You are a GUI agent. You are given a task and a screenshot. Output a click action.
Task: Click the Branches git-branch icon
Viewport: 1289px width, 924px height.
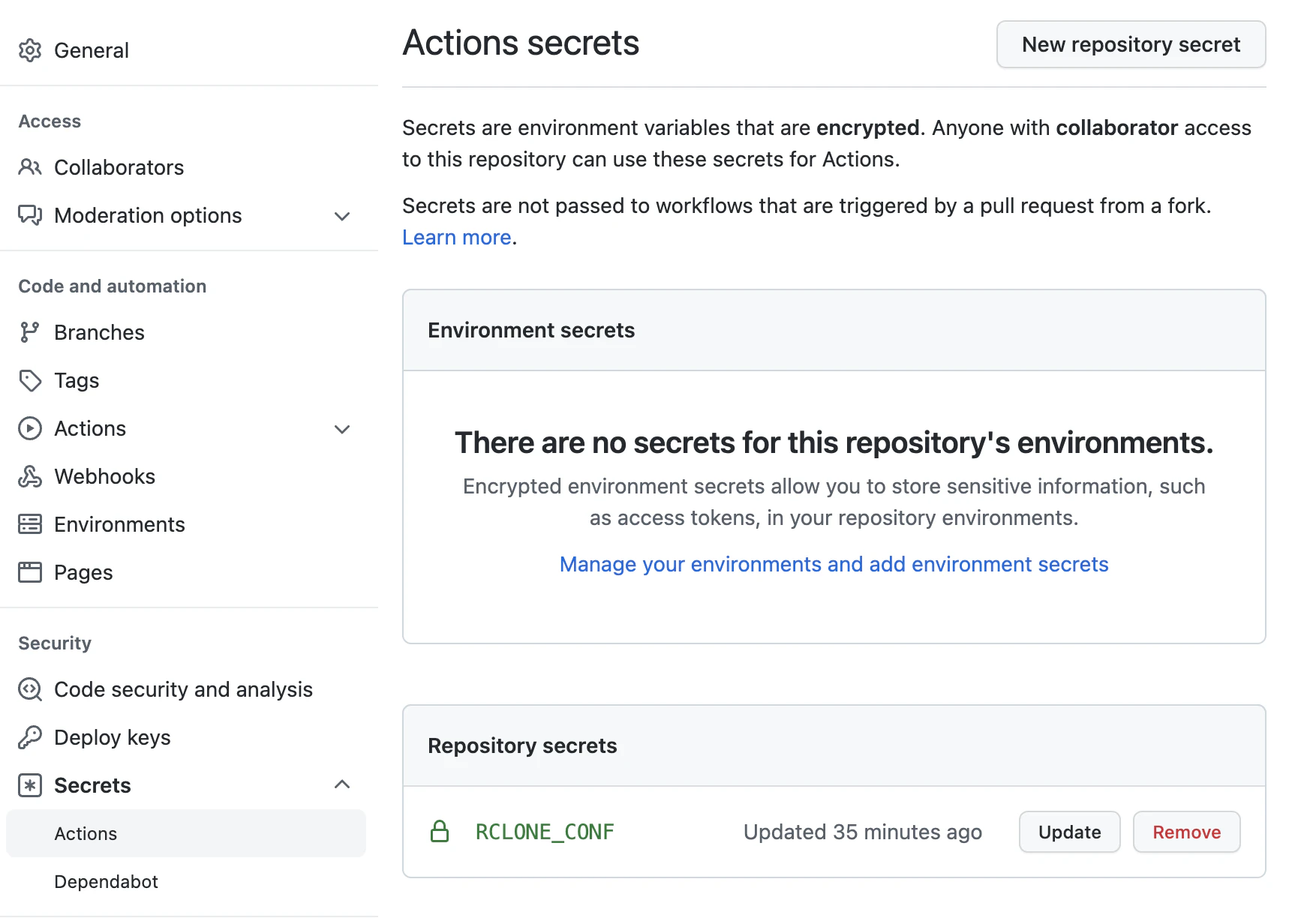[30, 332]
